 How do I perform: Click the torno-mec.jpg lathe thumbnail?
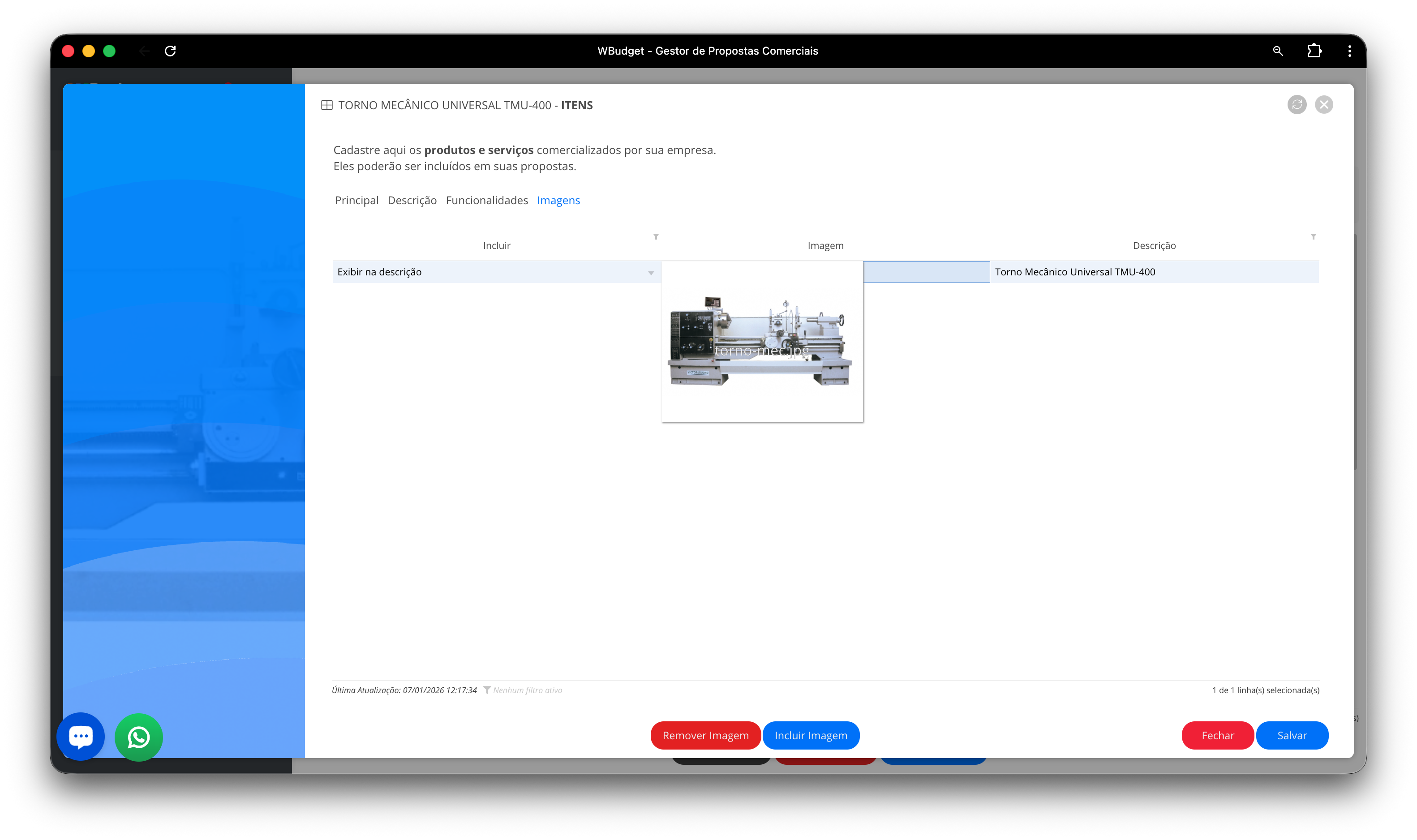(x=761, y=341)
